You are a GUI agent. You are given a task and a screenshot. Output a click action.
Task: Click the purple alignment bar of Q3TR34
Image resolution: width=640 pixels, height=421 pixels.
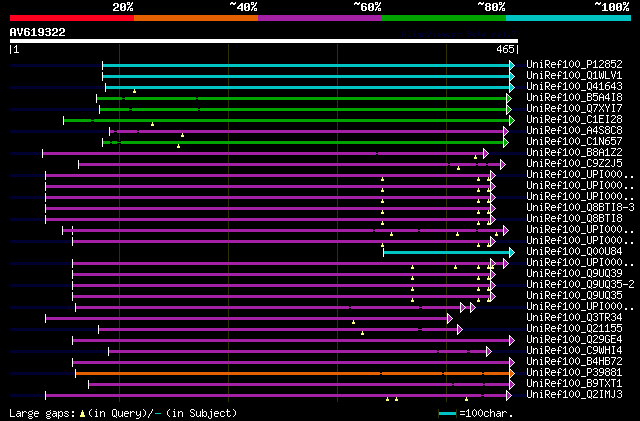point(247,319)
